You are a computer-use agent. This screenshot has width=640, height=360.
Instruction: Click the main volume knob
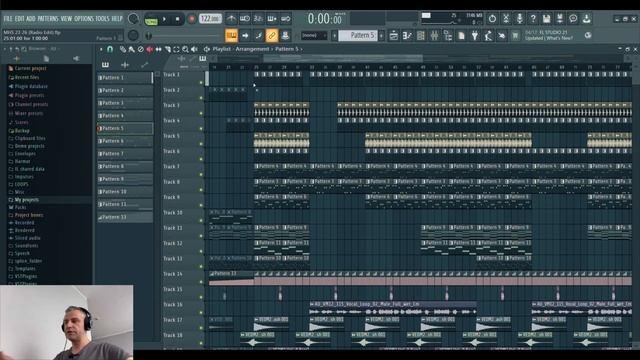click(x=133, y=19)
